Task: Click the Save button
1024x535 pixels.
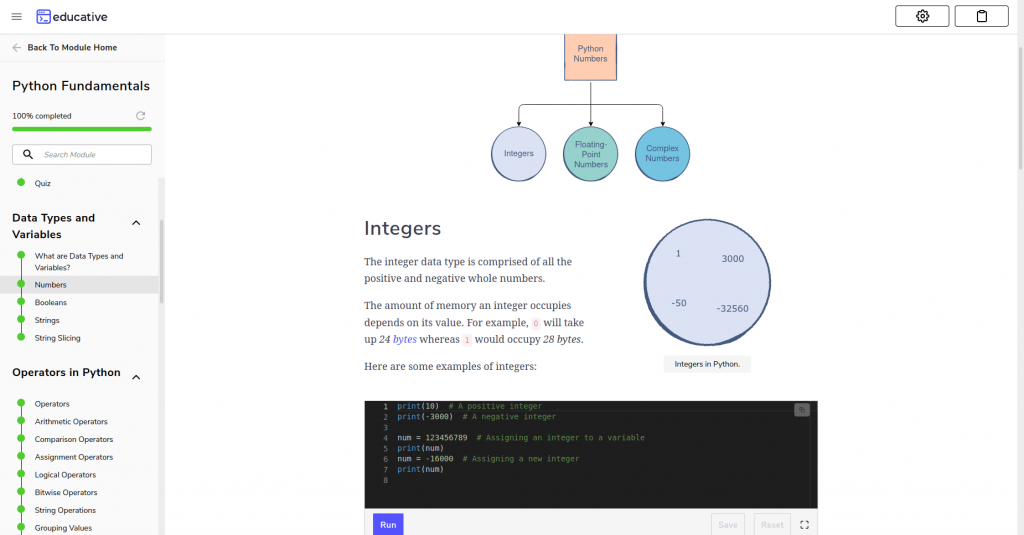Action: pyautogui.click(x=728, y=525)
